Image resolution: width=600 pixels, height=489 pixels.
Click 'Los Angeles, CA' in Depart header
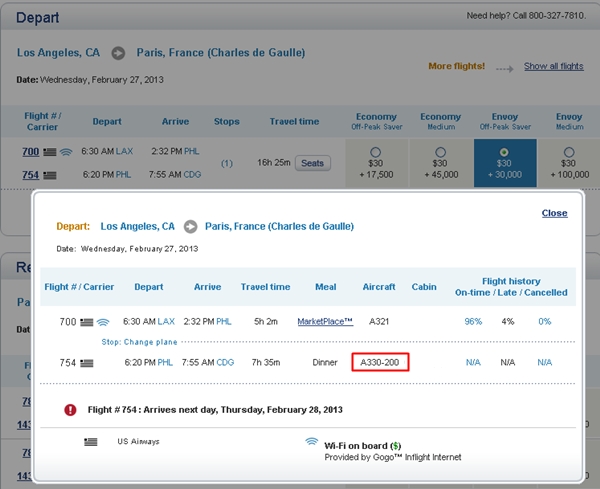tap(58, 52)
